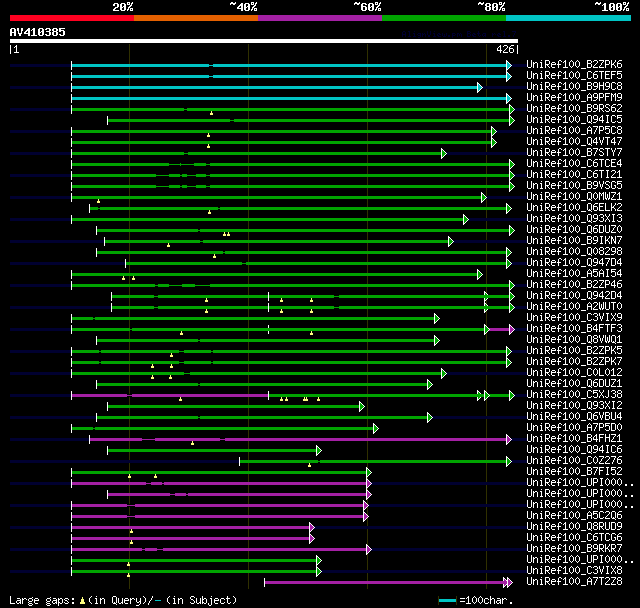This screenshot has width=640, height=608.
Task: Open the UniRef100_Q08298 label
Action: coord(574,252)
